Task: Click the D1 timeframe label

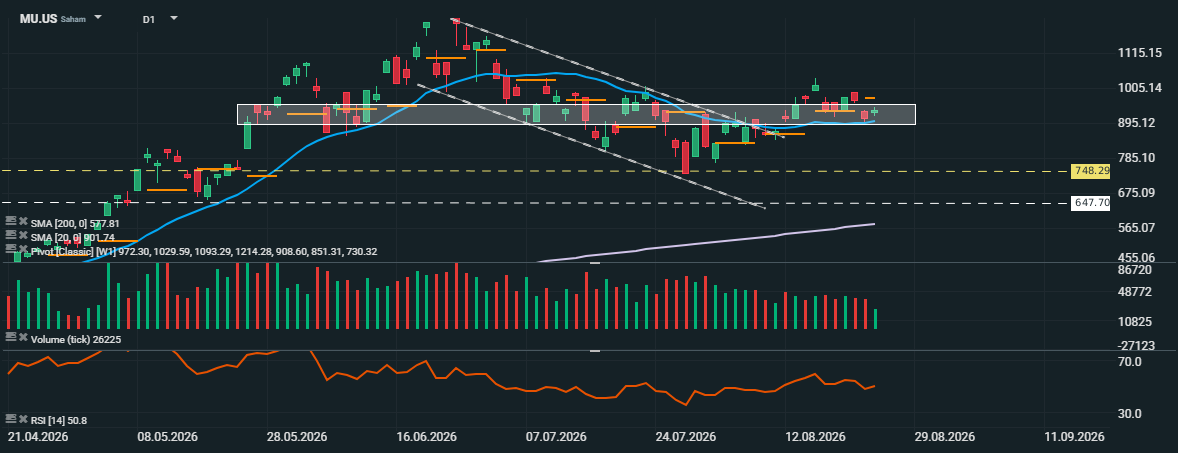Action: coord(149,20)
